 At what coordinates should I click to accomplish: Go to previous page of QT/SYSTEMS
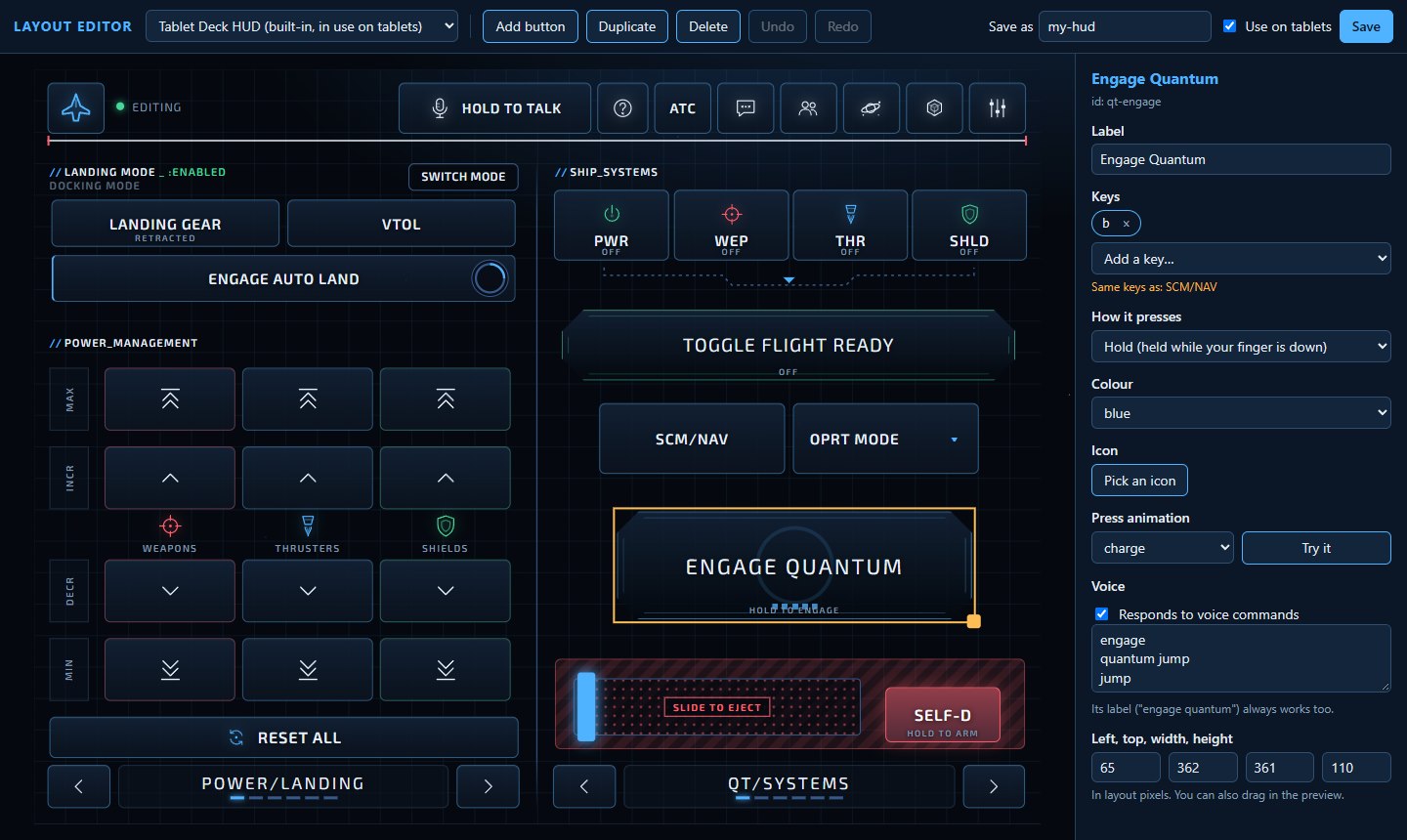(x=584, y=786)
